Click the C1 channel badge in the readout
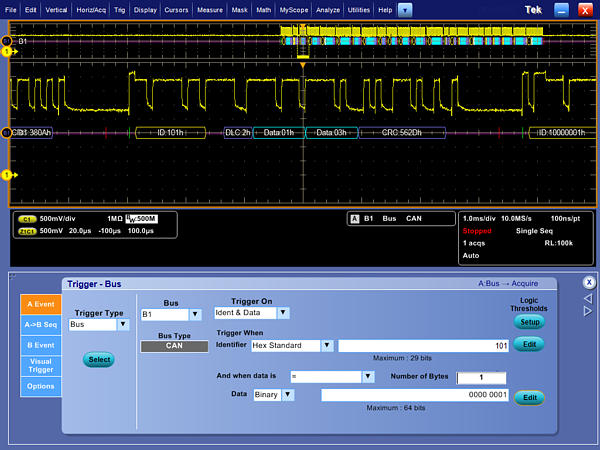This screenshot has width=600, height=450. 27,218
